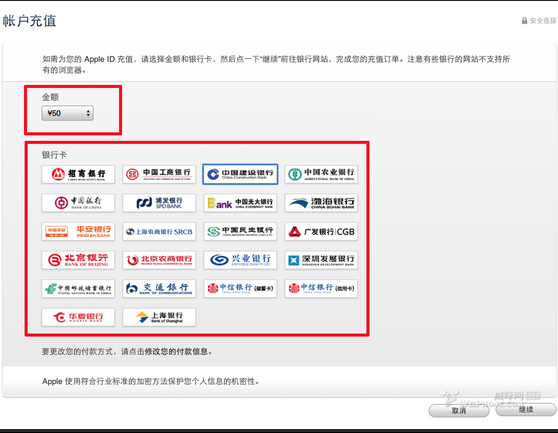Screen dimensions: 558x433
Task: Pick Shenzhen Development Bank 深圳发展银行
Action: 321,260
